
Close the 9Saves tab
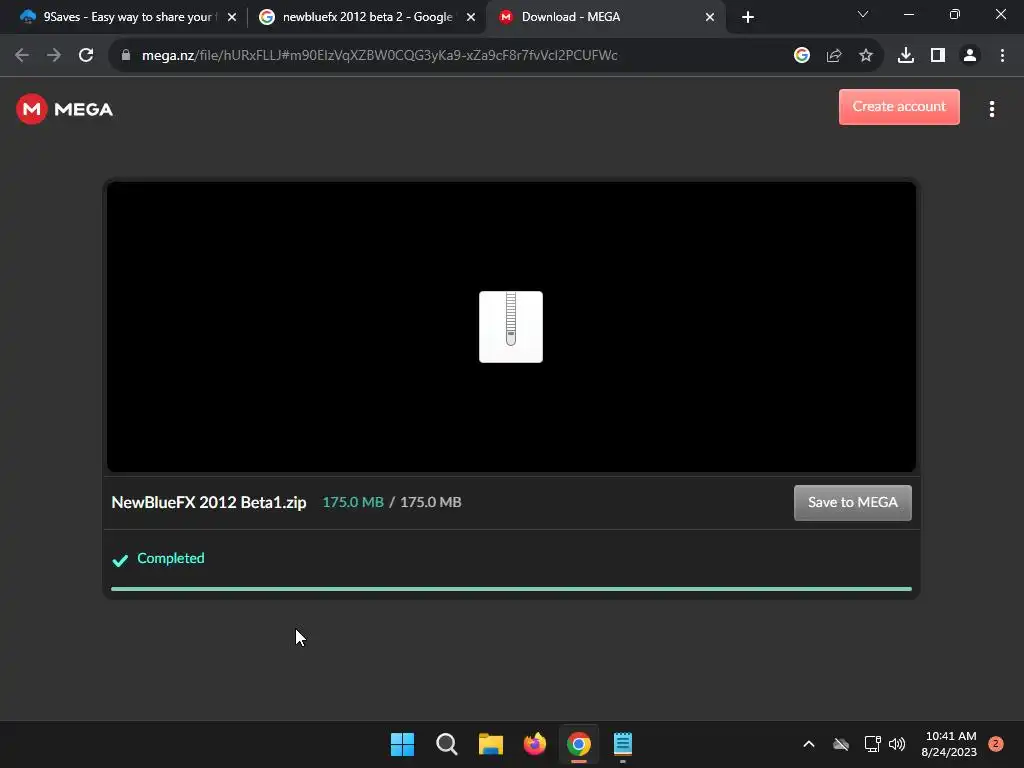(x=232, y=17)
